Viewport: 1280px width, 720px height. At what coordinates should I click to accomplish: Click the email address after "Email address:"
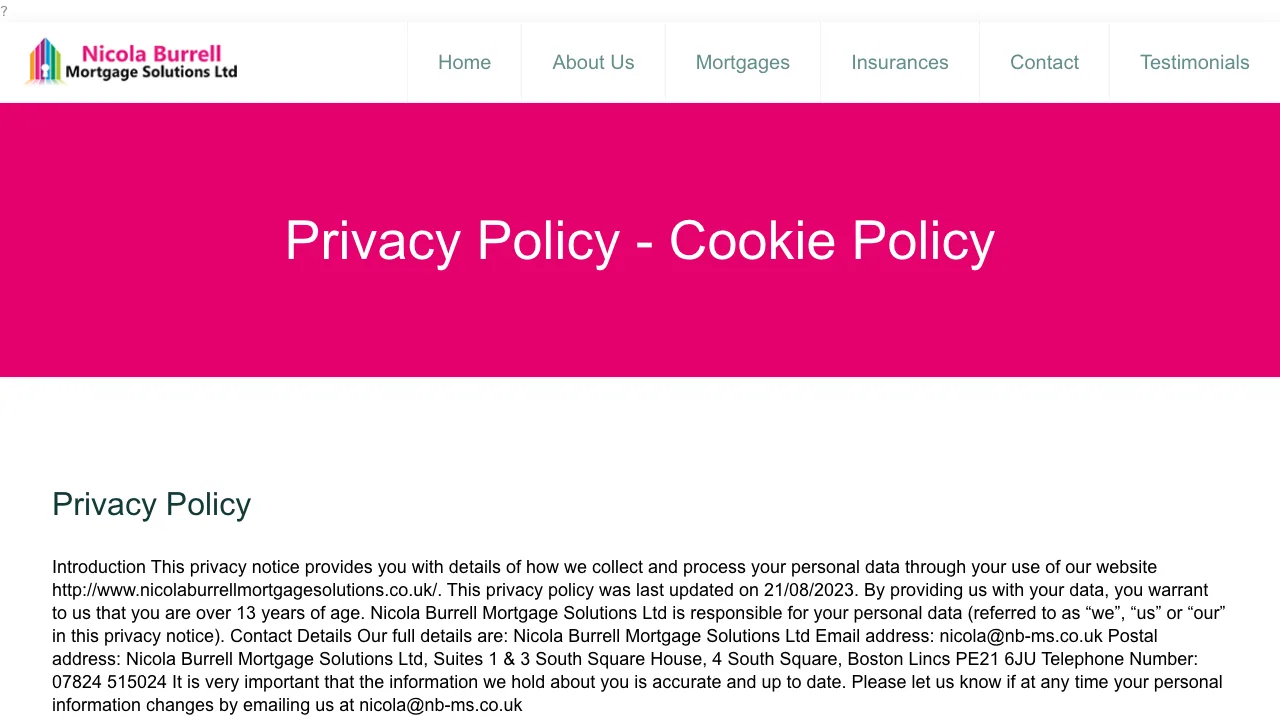[1020, 636]
